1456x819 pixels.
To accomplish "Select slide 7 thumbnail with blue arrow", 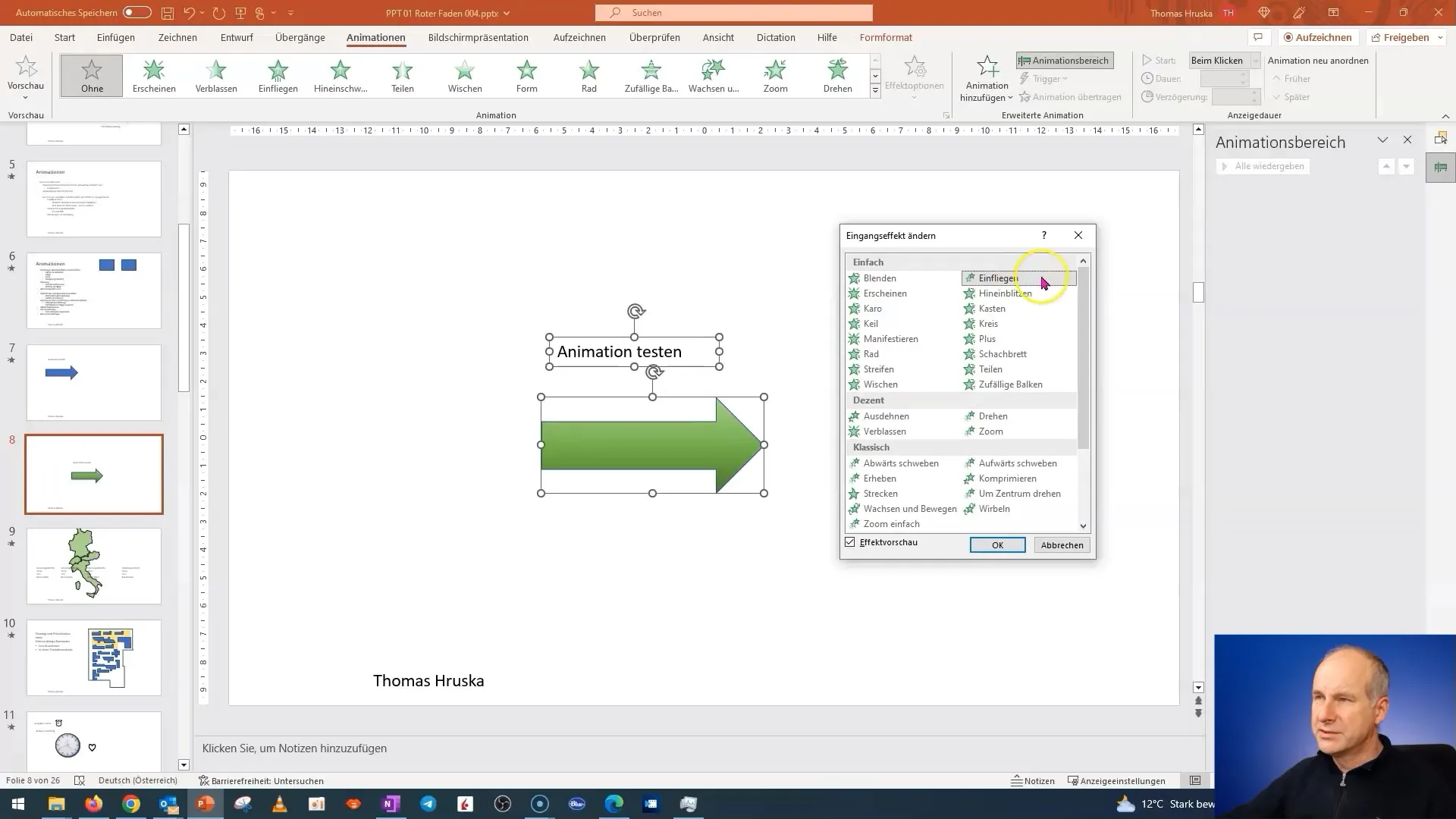I will pyautogui.click(x=94, y=382).
